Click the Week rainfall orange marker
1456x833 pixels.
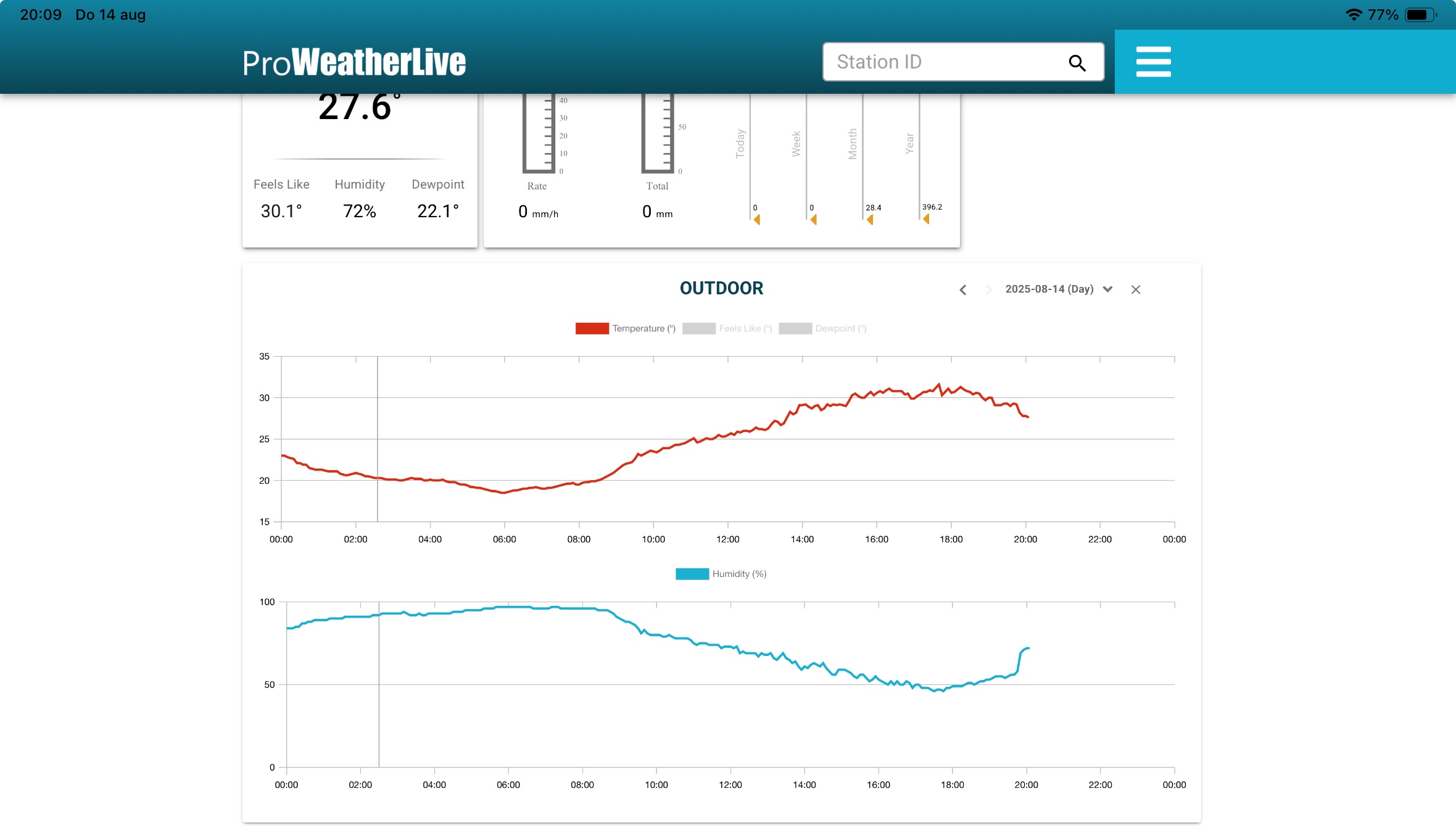pos(814,220)
